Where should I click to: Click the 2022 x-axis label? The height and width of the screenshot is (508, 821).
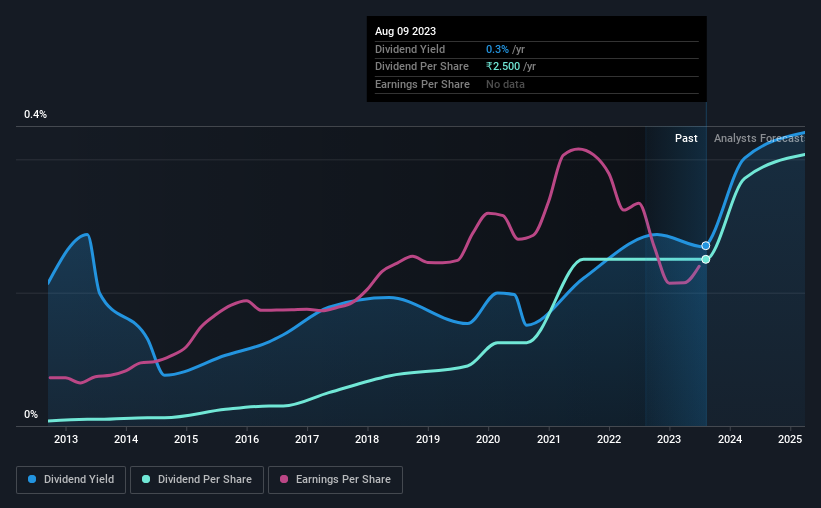click(609, 439)
